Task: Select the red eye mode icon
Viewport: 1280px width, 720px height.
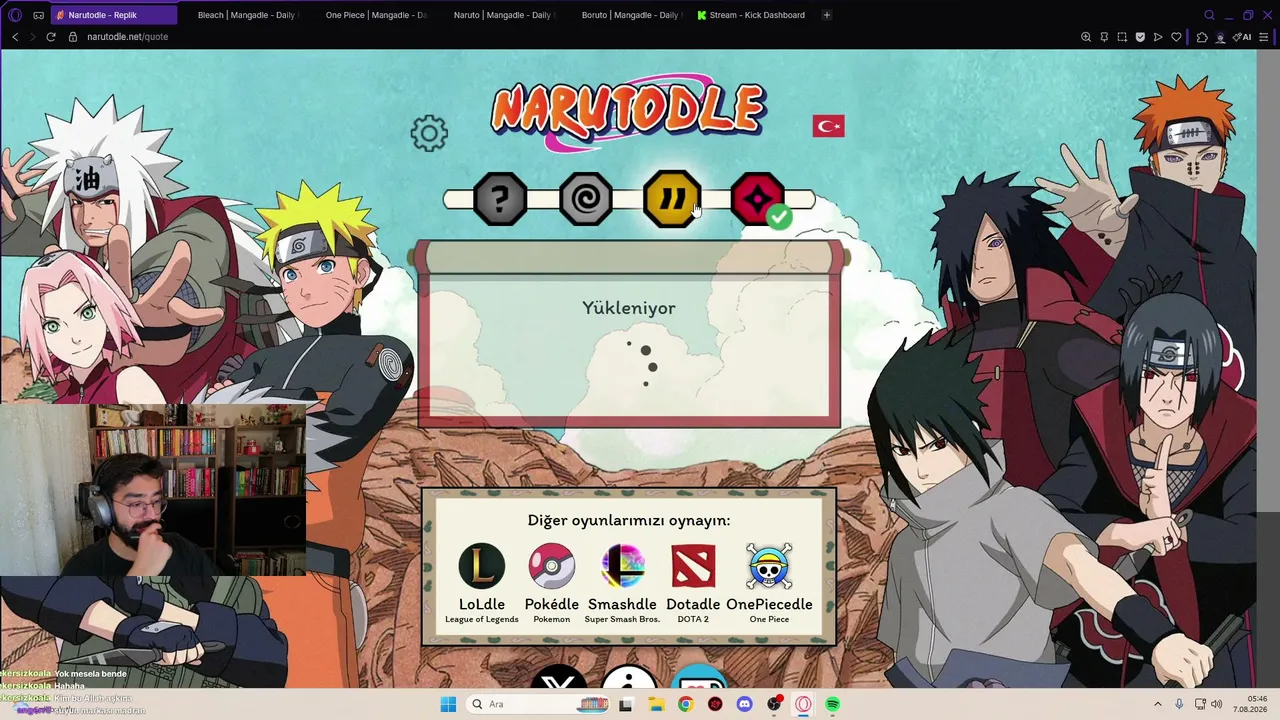Action: click(x=758, y=199)
